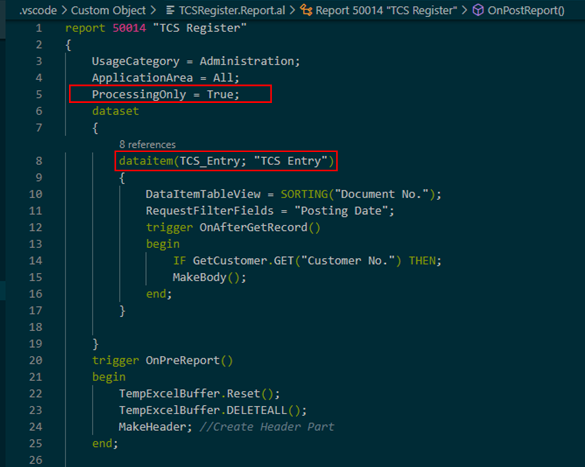Click the Administration value
Image resolution: width=585 pixels, height=467 pixels.
[247, 61]
